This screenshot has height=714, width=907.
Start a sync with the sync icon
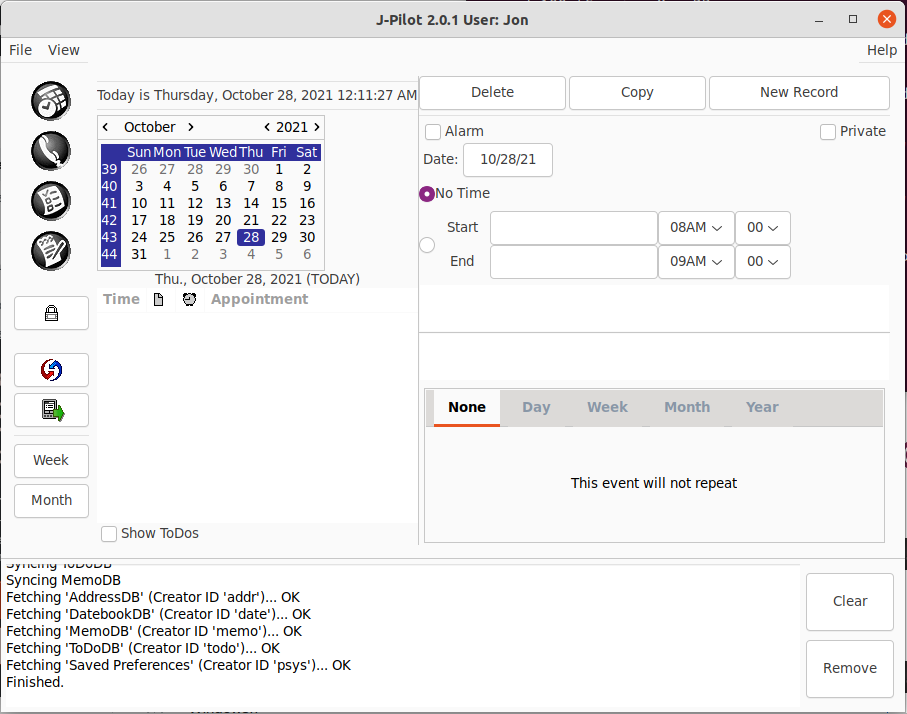[x=51, y=370]
